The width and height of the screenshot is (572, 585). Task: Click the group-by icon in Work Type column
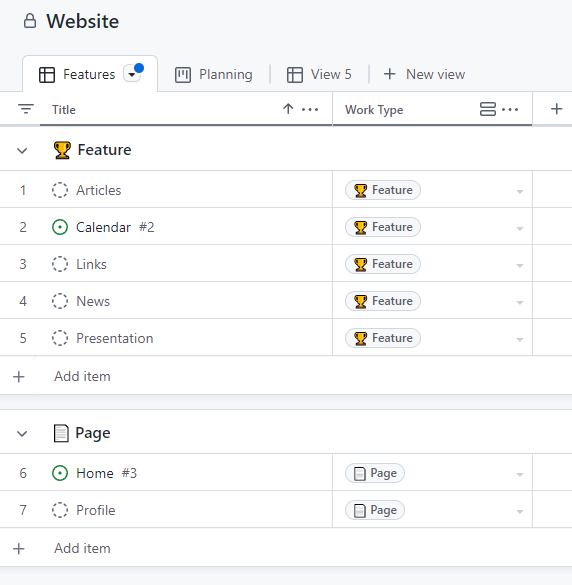[x=488, y=109]
